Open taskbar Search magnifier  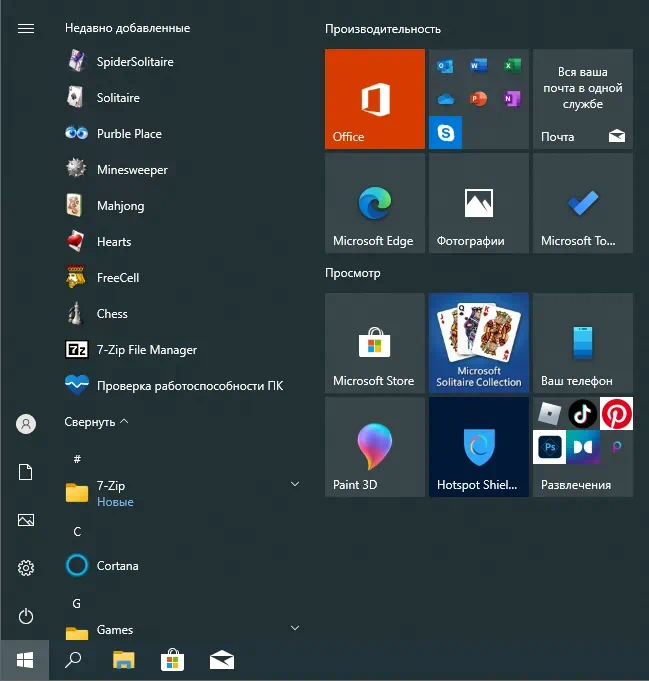[x=73, y=660]
